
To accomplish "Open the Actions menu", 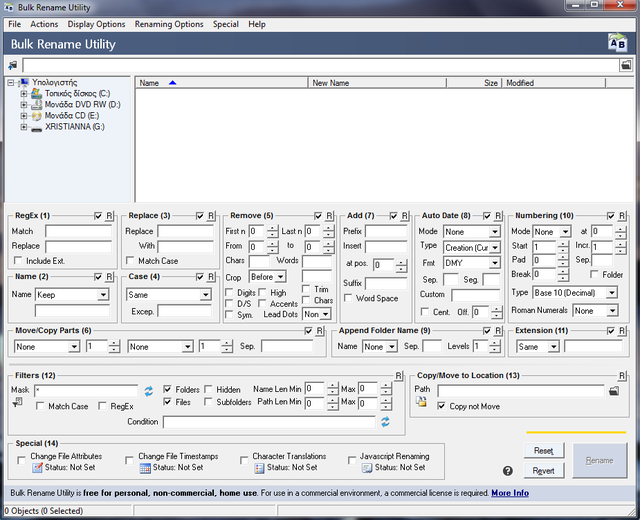I will tap(44, 24).
